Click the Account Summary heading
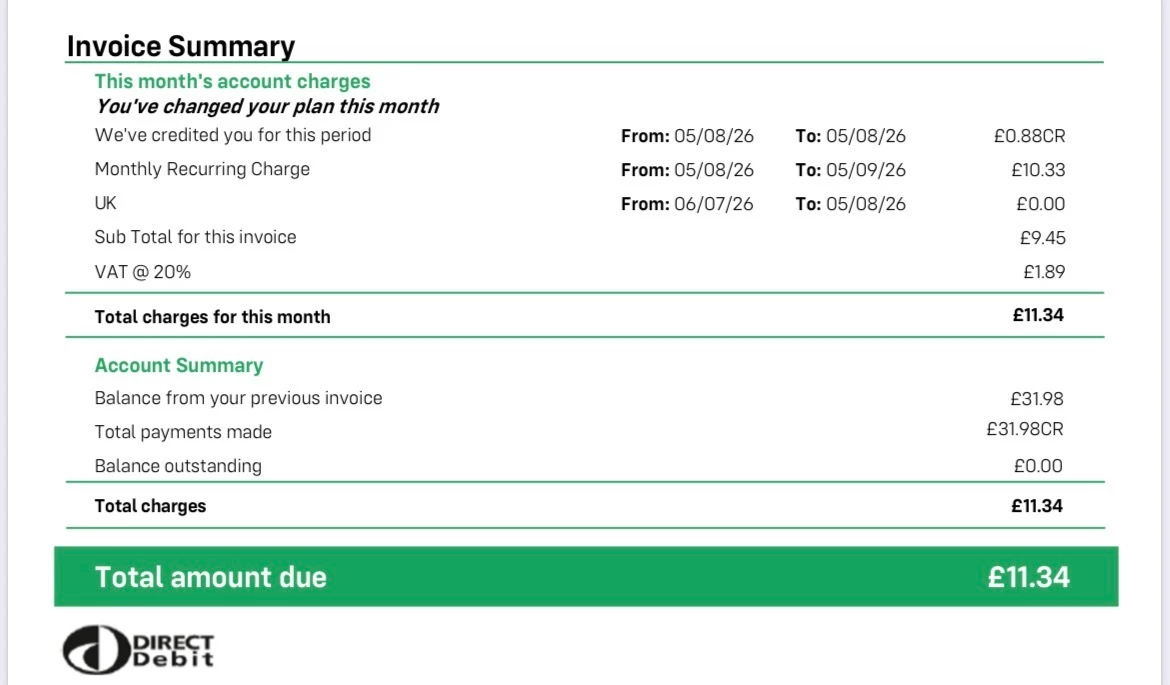The image size is (1170, 685). click(x=178, y=366)
